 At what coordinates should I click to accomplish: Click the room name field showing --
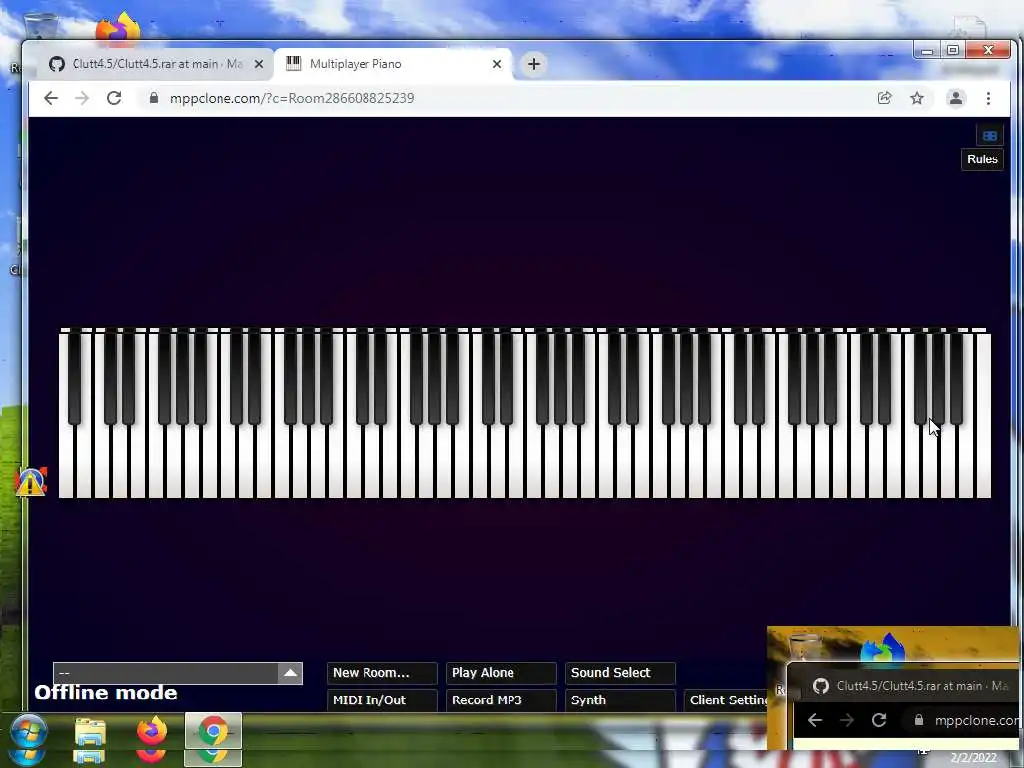[x=166, y=673]
